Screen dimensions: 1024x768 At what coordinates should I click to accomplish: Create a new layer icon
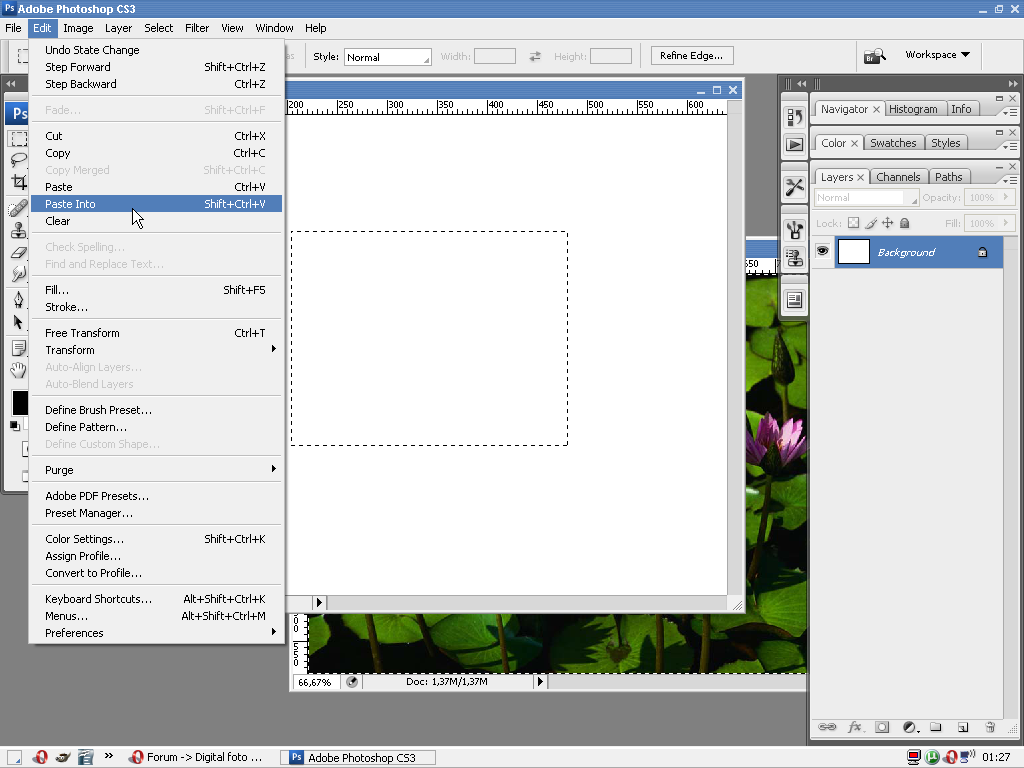pos(963,727)
